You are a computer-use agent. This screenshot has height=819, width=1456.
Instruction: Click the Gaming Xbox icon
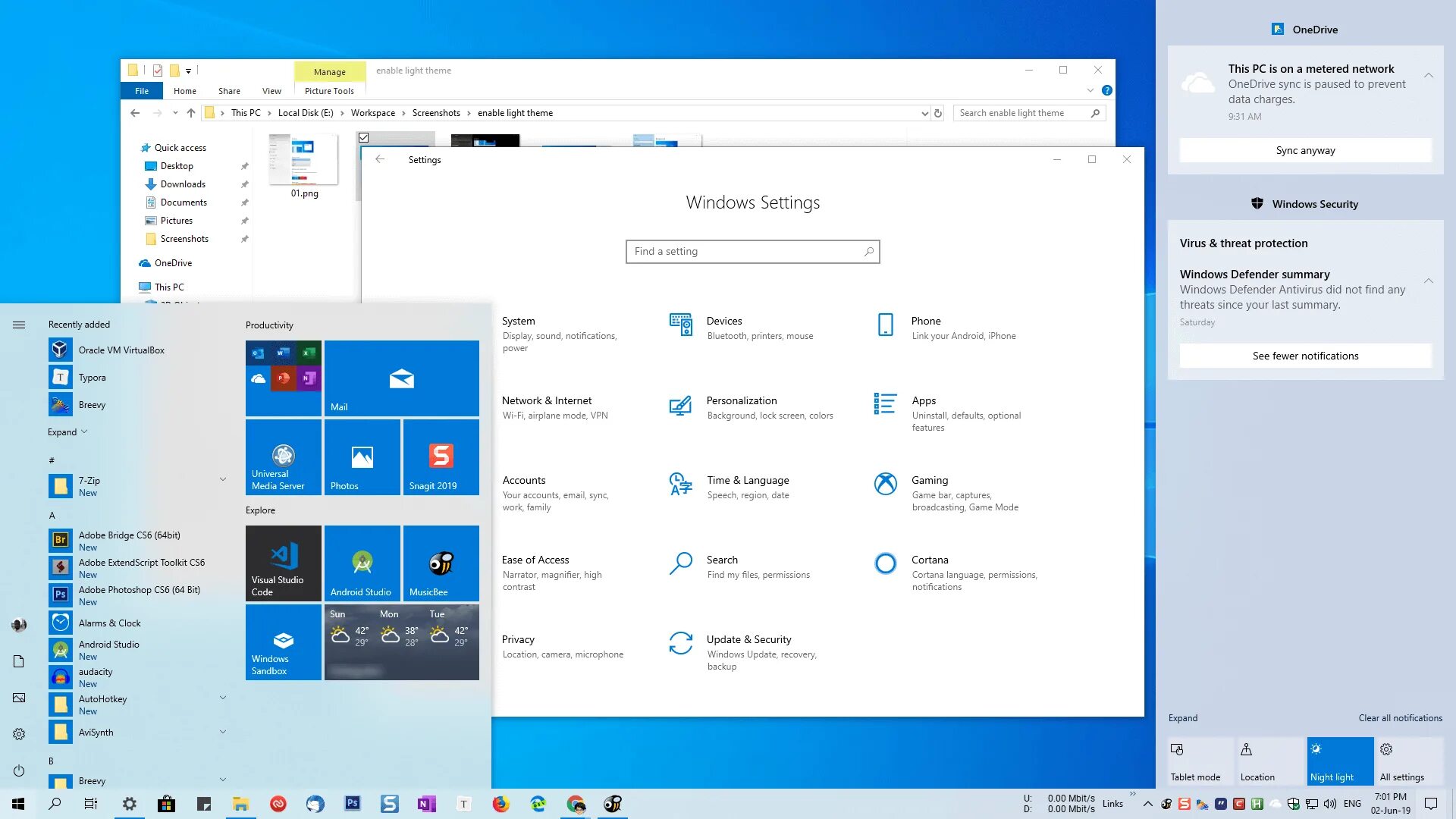(885, 484)
